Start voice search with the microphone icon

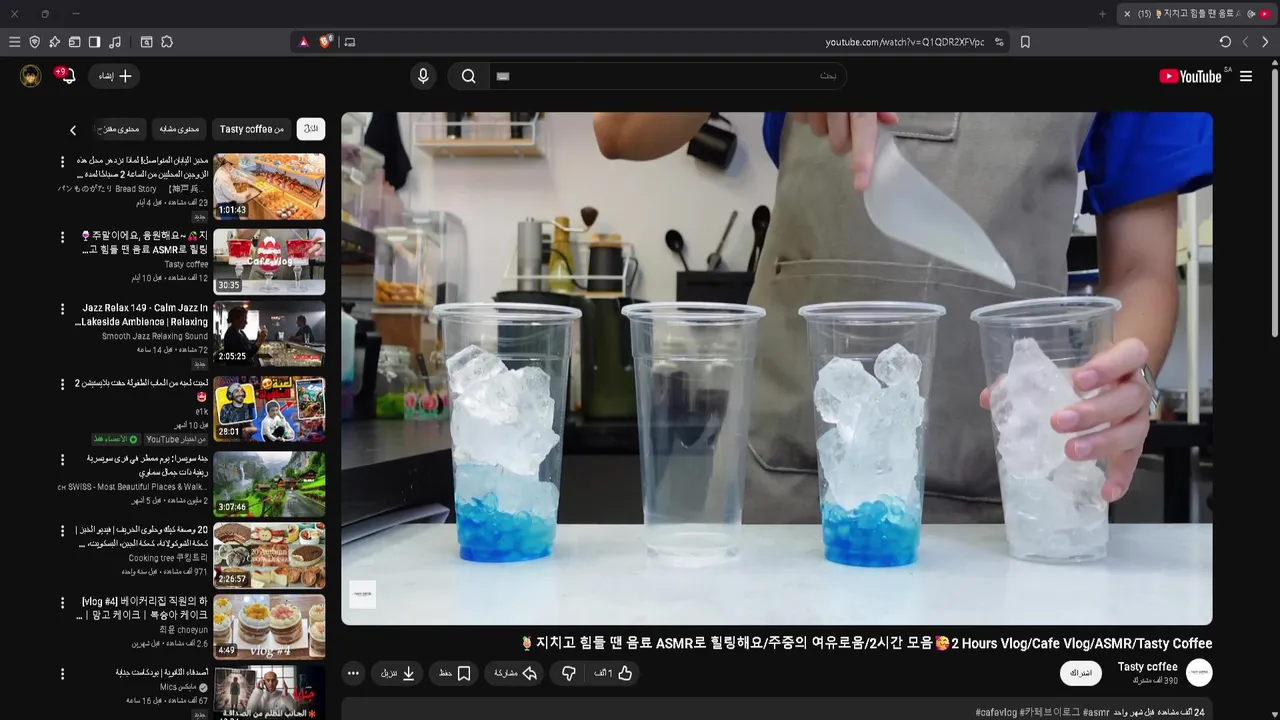click(423, 76)
